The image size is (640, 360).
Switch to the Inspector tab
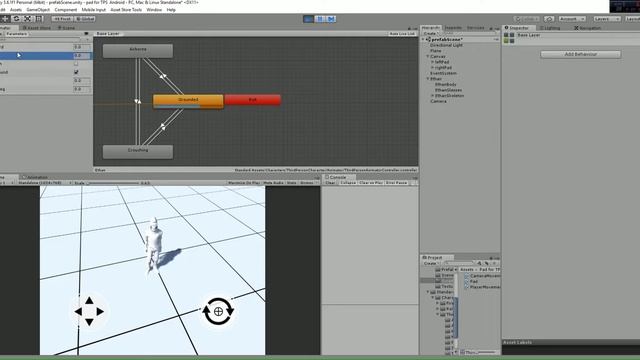[x=518, y=28]
